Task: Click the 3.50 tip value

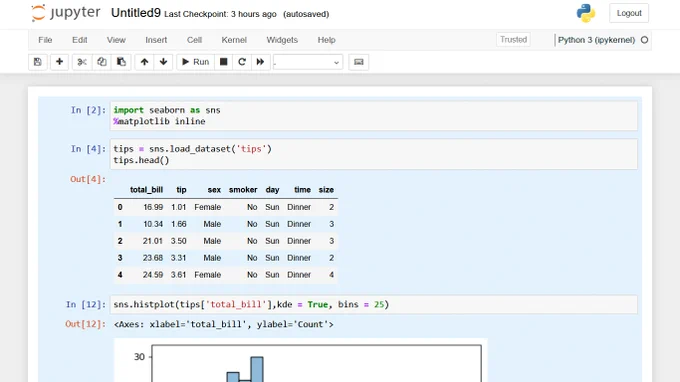Action: [x=179, y=241]
